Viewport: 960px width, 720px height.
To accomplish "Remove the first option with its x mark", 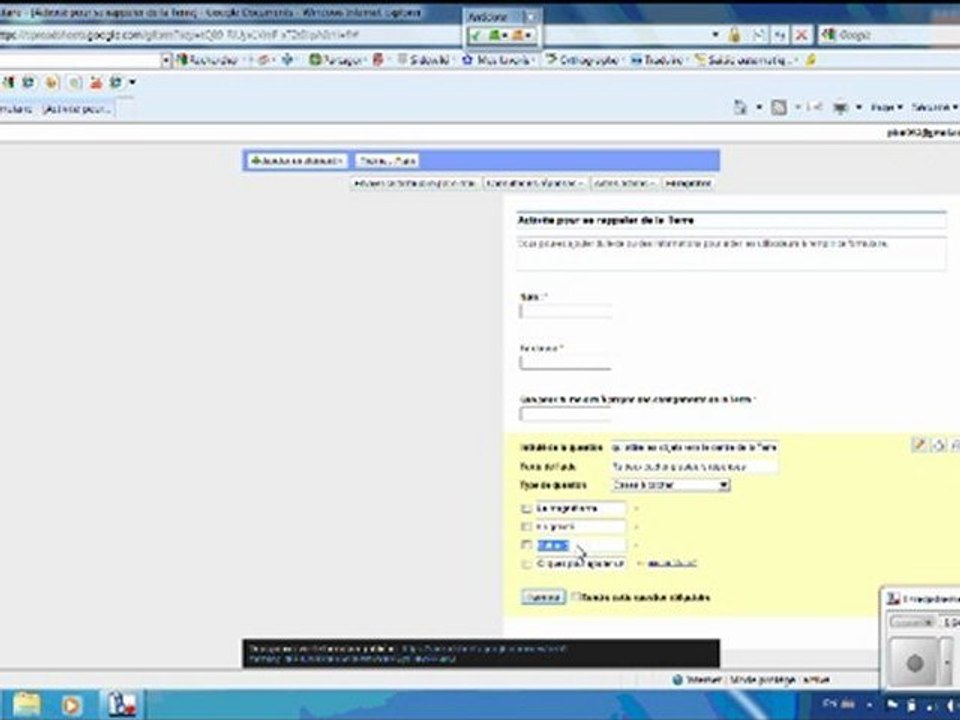I will [x=636, y=508].
